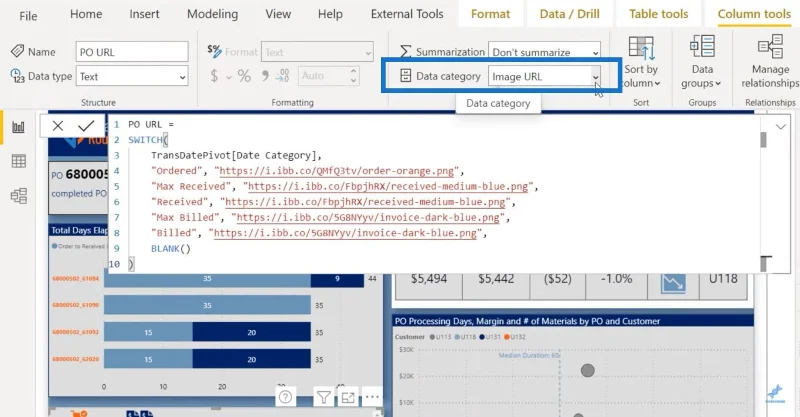Image resolution: width=800 pixels, height=417 pixels.
Task: Click the decimal places icon
Action: pyautogui.click(x=283, y=77)
